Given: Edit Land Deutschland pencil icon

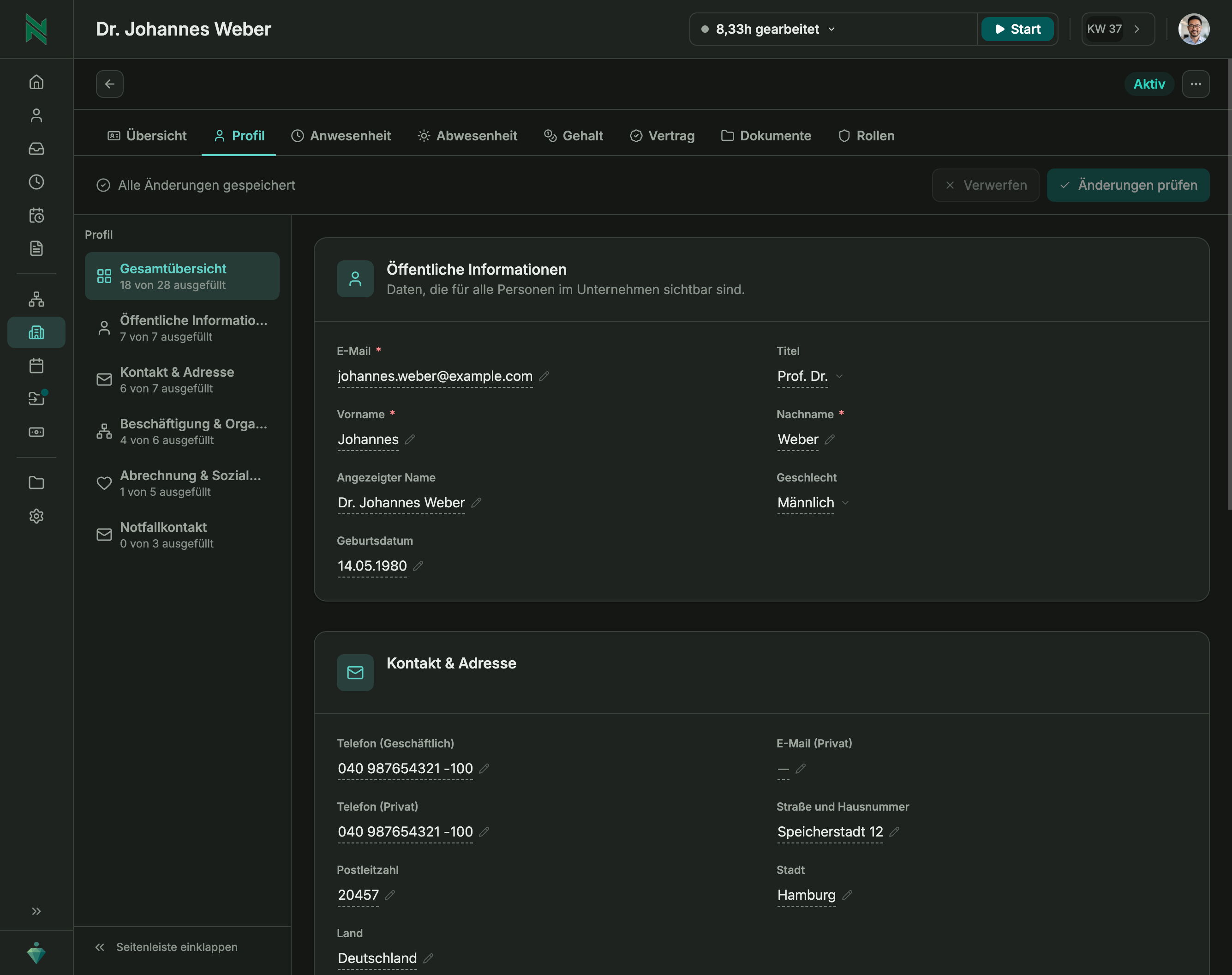Looking at the screenshot, I should pos(429,958).
